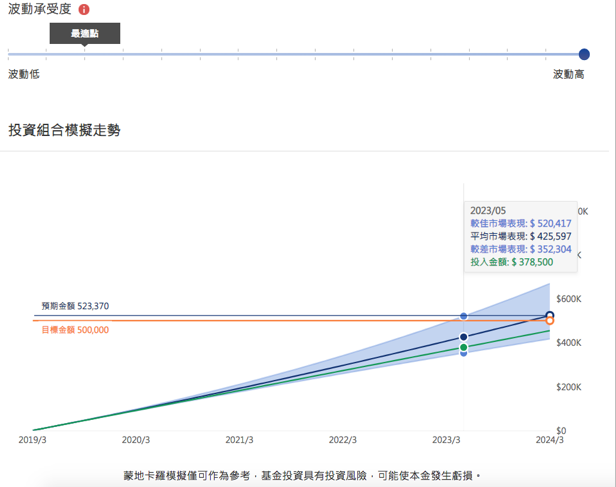
Task: Click the 2019/3 x-axis start label
Action: (x=33, y=440)
